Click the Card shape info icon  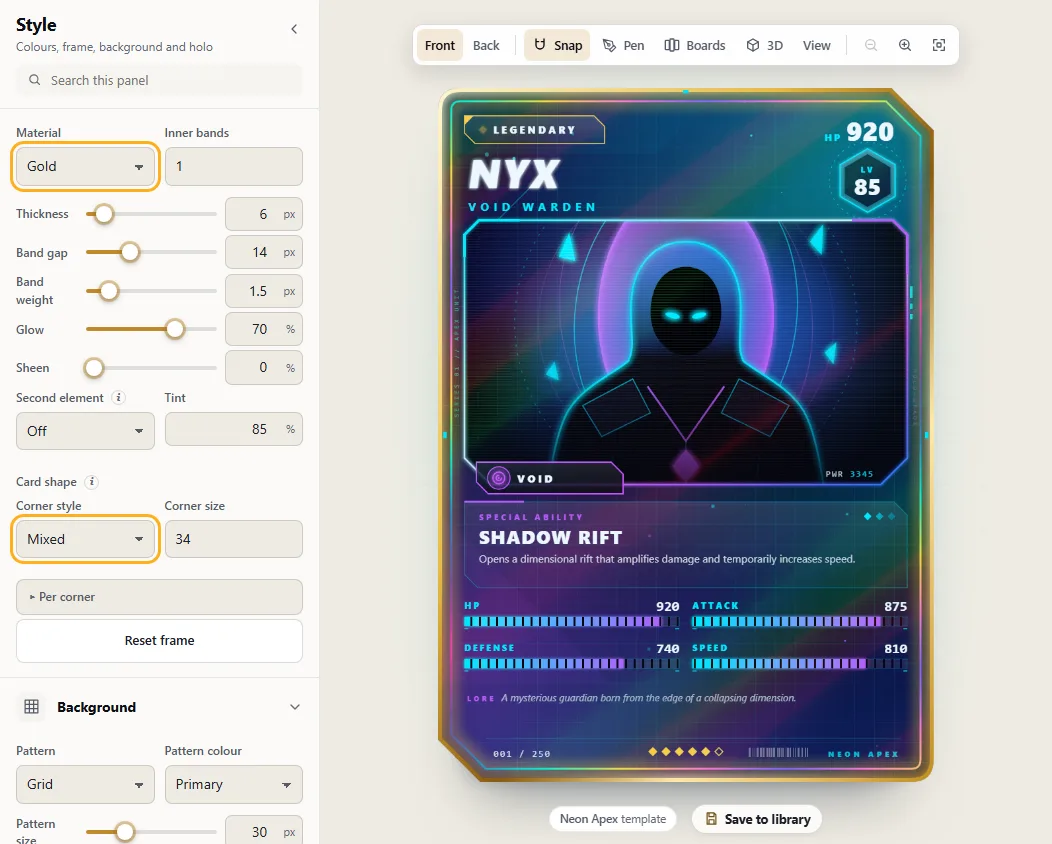click(92, 482)
